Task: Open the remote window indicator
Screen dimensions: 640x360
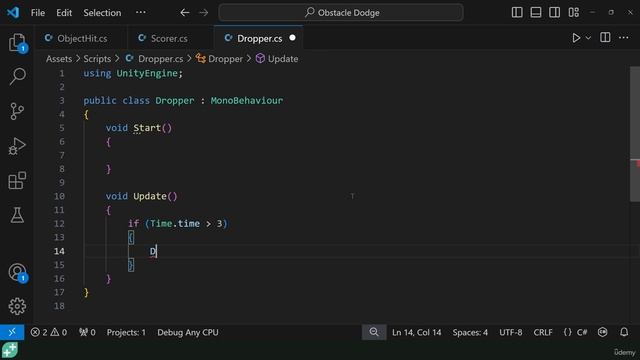Action: point(12,332)
